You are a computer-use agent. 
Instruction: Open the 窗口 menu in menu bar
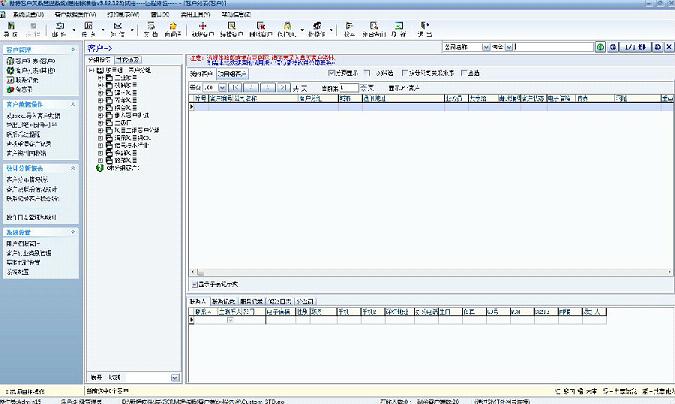(x=160, y=14)
